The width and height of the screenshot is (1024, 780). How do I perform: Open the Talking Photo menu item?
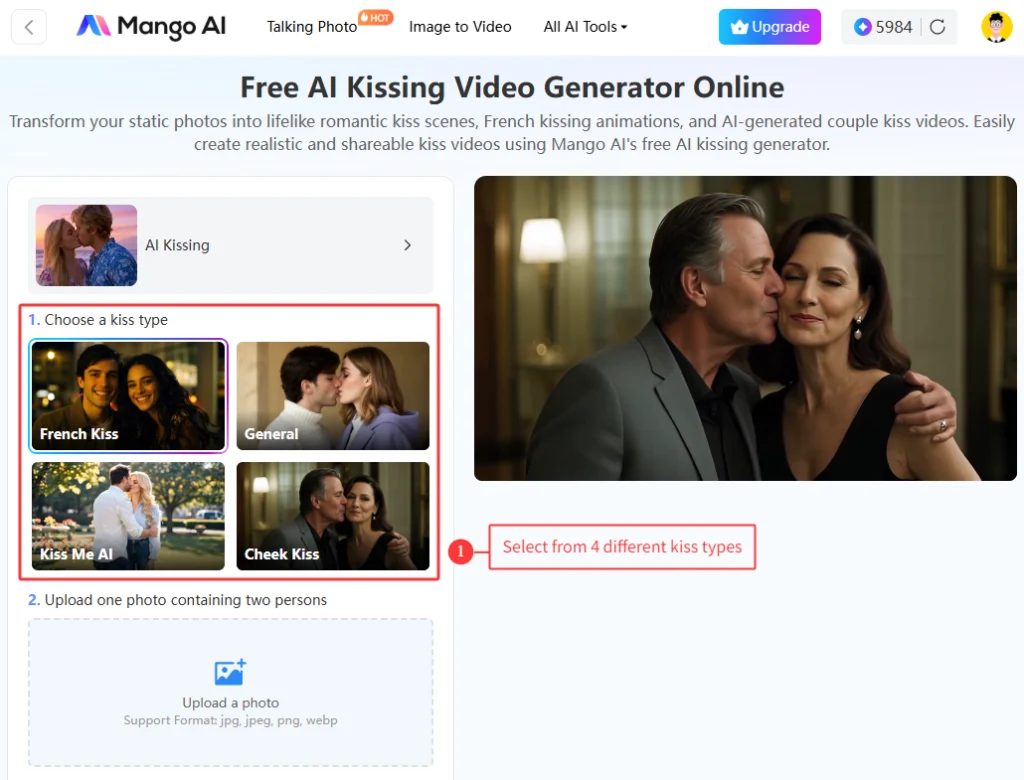311,27
